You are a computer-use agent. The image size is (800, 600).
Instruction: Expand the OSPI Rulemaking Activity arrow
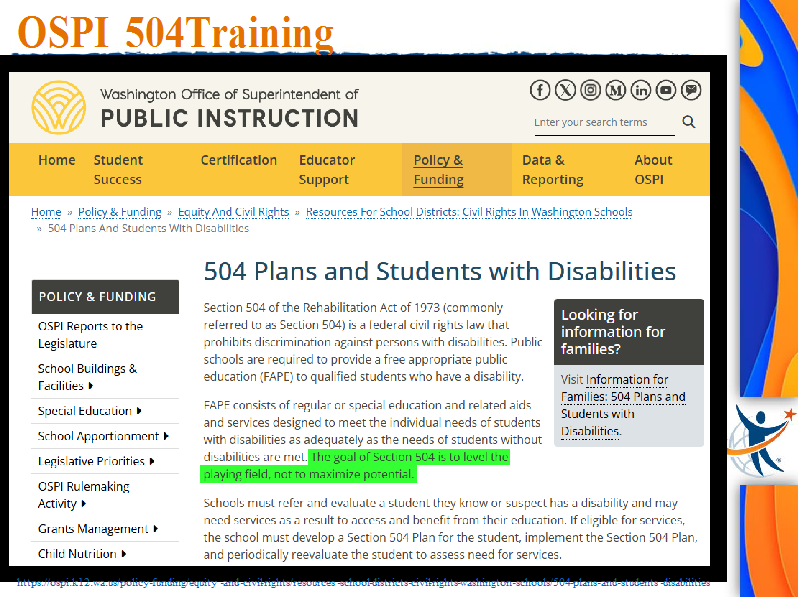coord(84,504)
